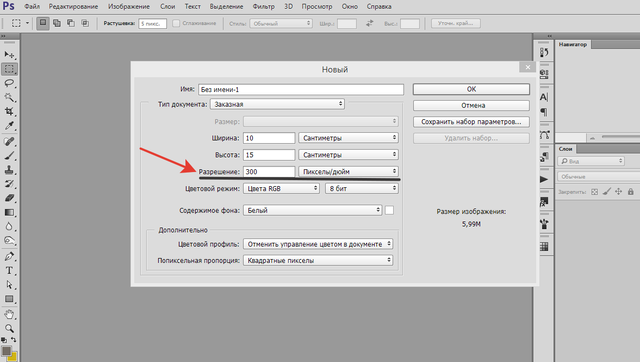Click the foreground color swatch in toolbox
640x362 pixels.
point(6,351)
